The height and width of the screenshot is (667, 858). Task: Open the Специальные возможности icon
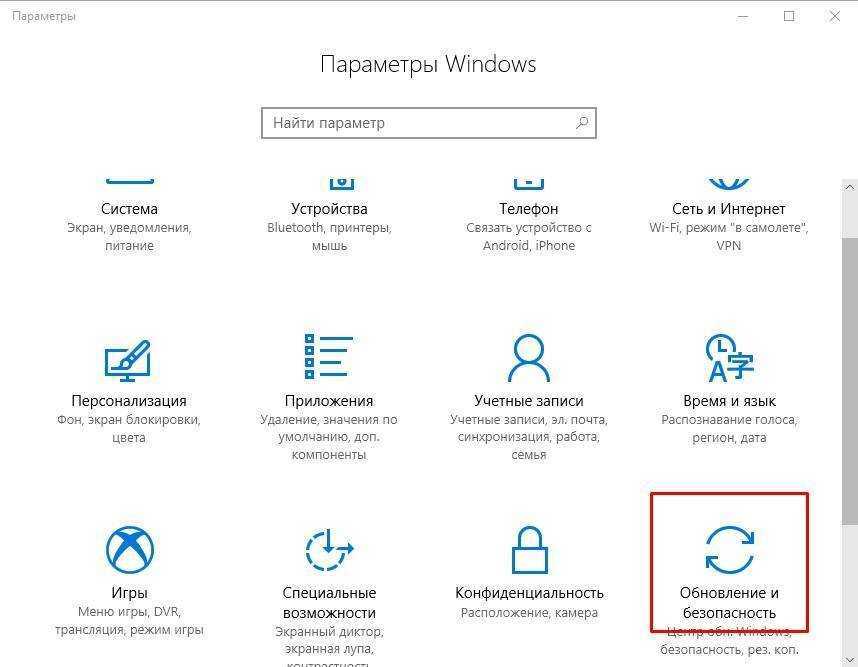click(x=329, y=549)
